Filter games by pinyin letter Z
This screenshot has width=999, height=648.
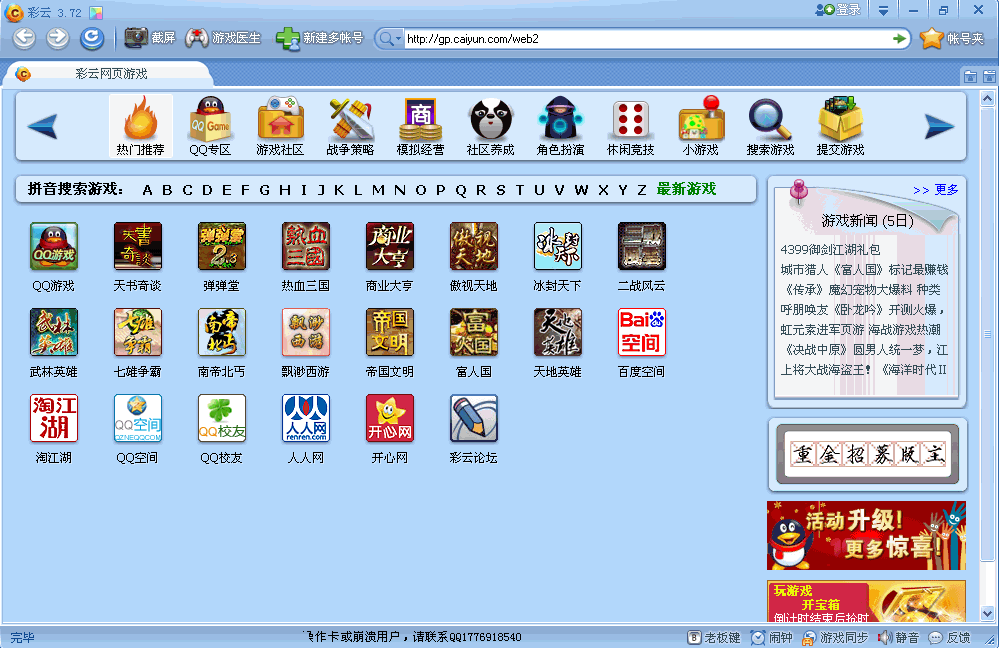tap(642, 190)
